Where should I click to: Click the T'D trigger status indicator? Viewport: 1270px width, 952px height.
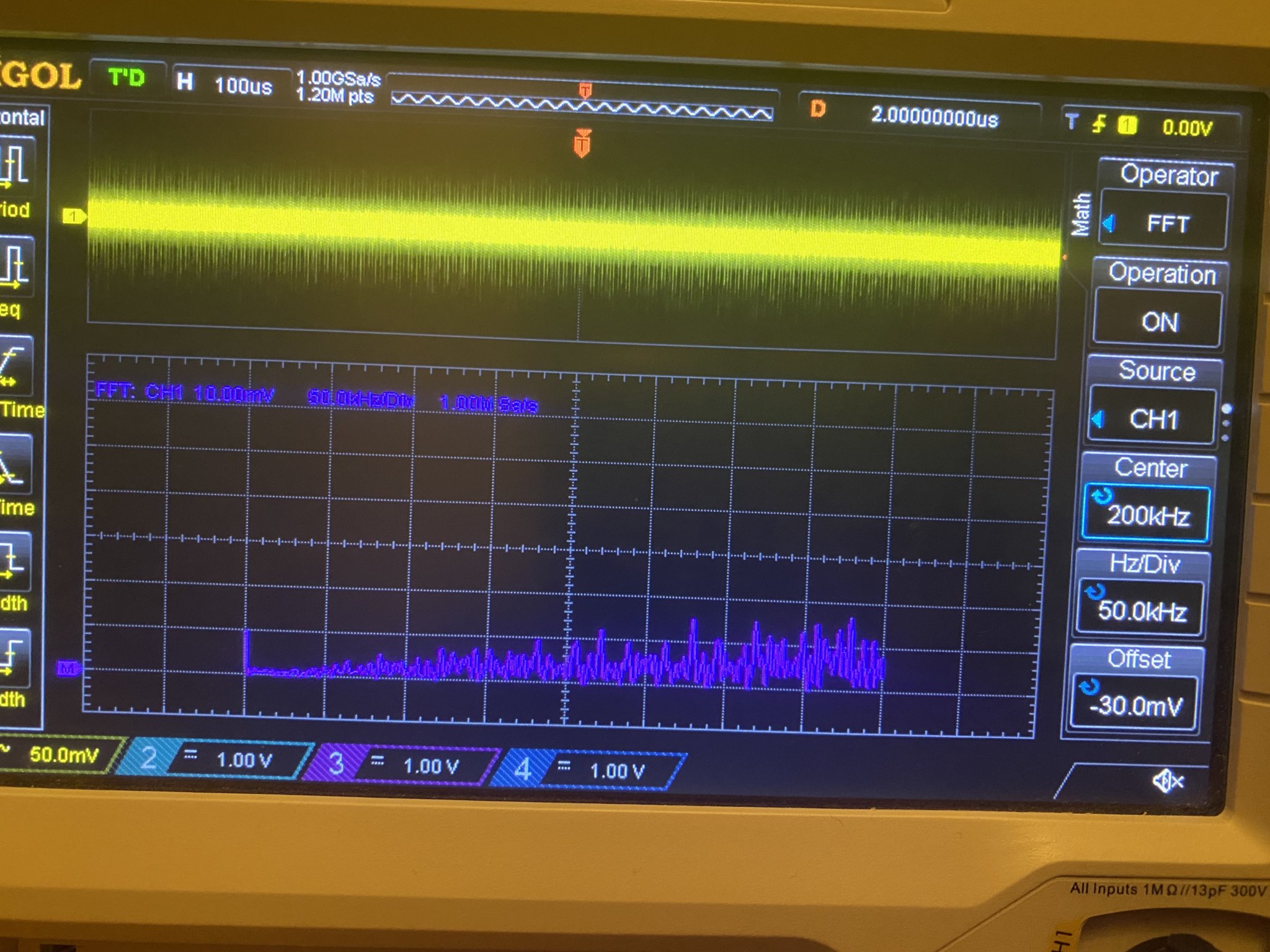coord(127,77)
